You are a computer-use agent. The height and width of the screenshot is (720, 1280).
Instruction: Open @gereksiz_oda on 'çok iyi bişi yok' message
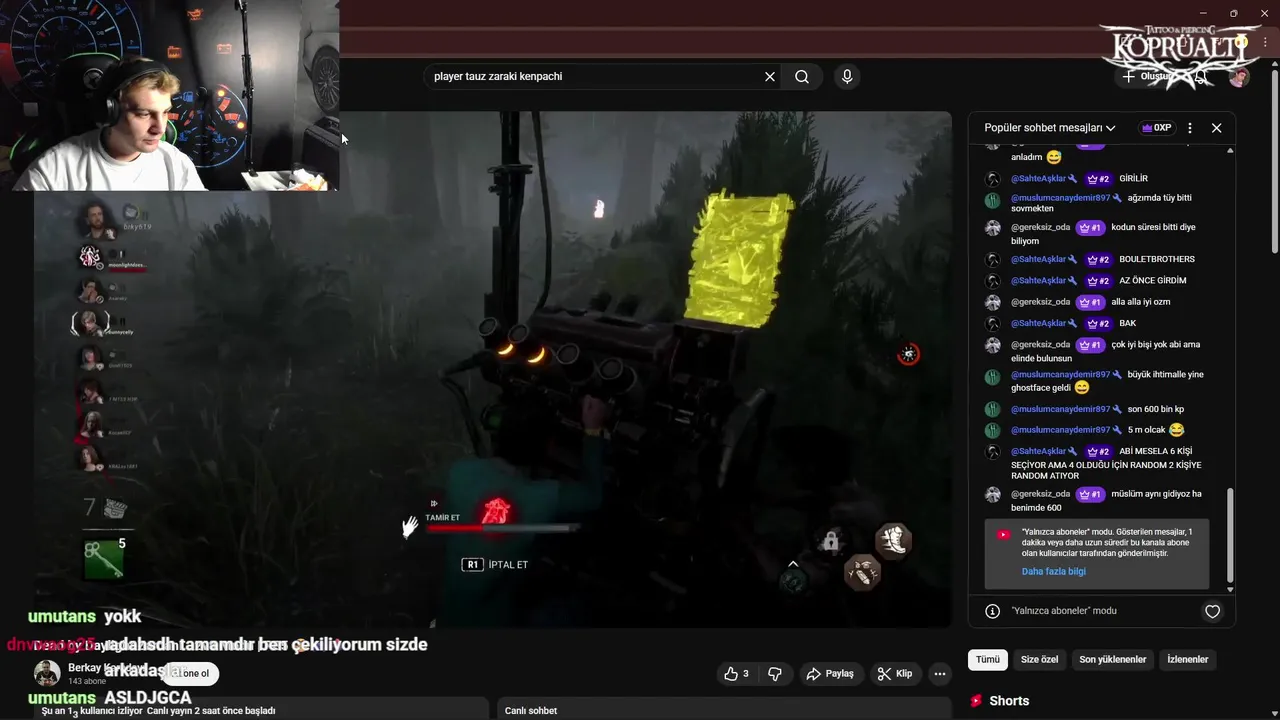pos(1040,345)
